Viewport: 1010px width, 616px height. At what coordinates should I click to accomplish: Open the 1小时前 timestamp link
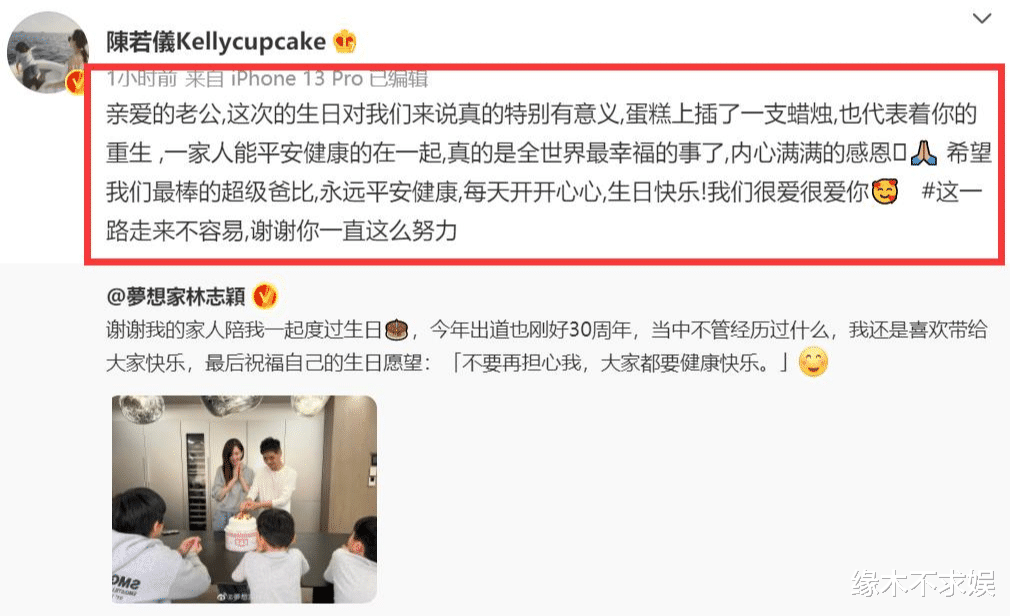tap(142, 79)
